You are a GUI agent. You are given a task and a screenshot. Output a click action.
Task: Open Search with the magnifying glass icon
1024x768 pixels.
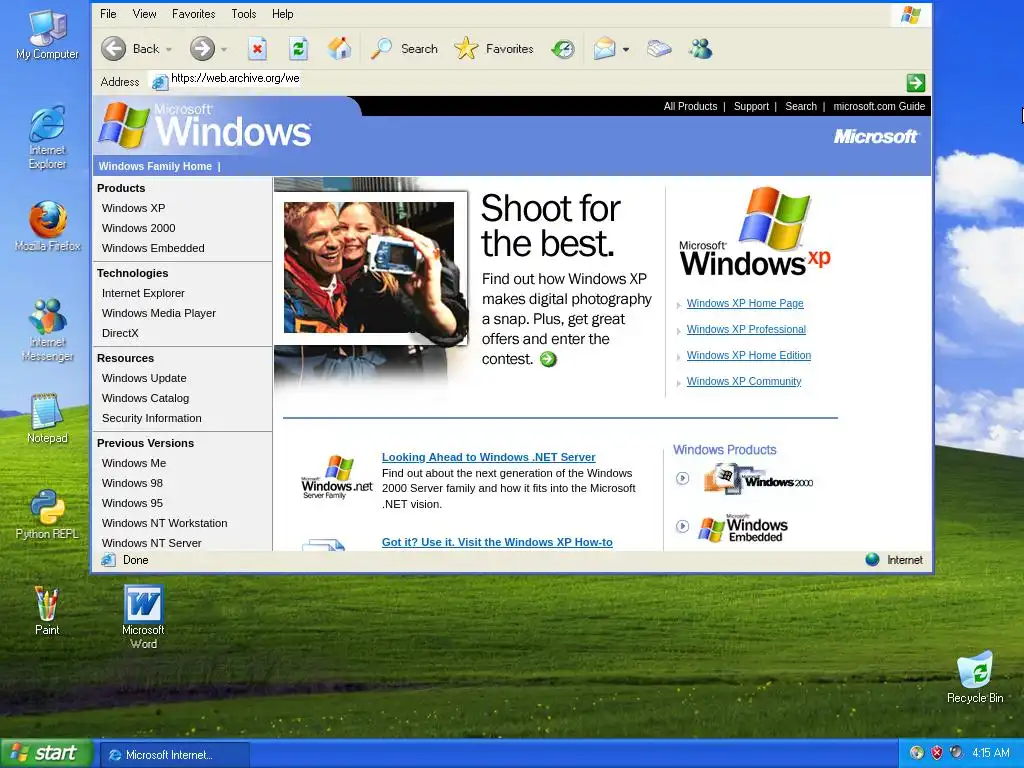[381, 48]
